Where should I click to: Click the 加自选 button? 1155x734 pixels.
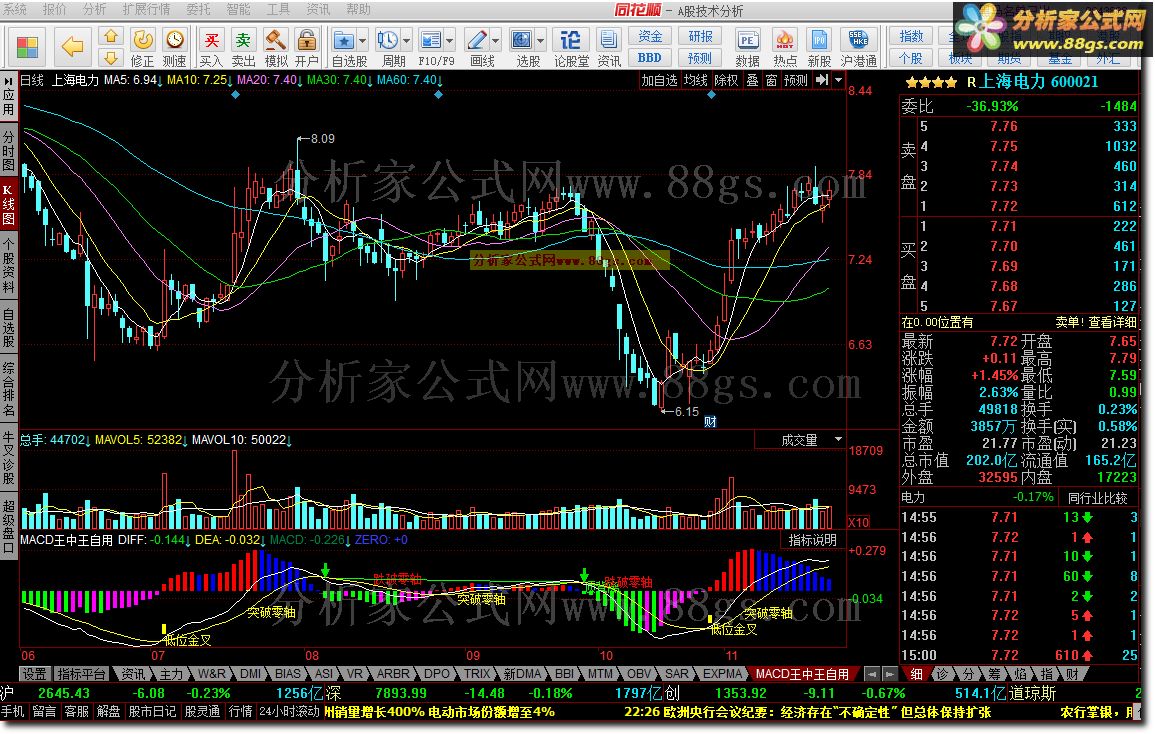point(659,80)
